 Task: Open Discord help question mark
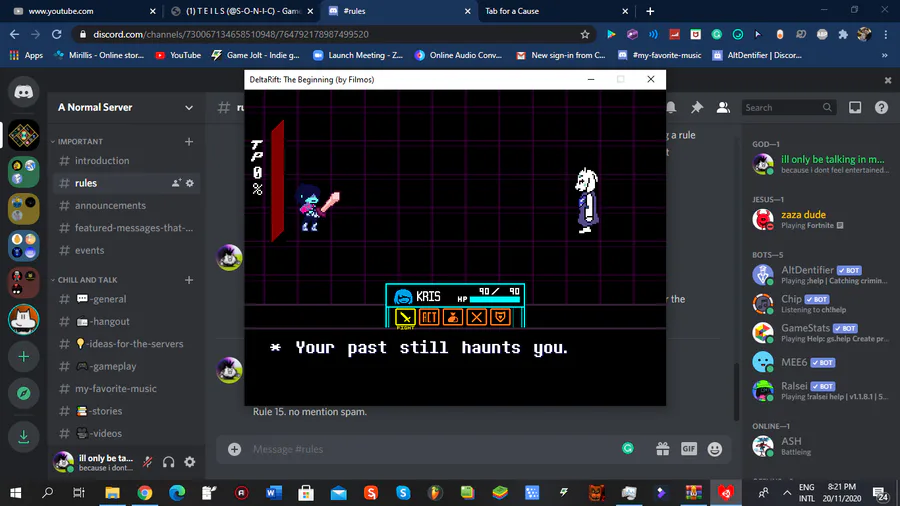[x=882, y=107]
